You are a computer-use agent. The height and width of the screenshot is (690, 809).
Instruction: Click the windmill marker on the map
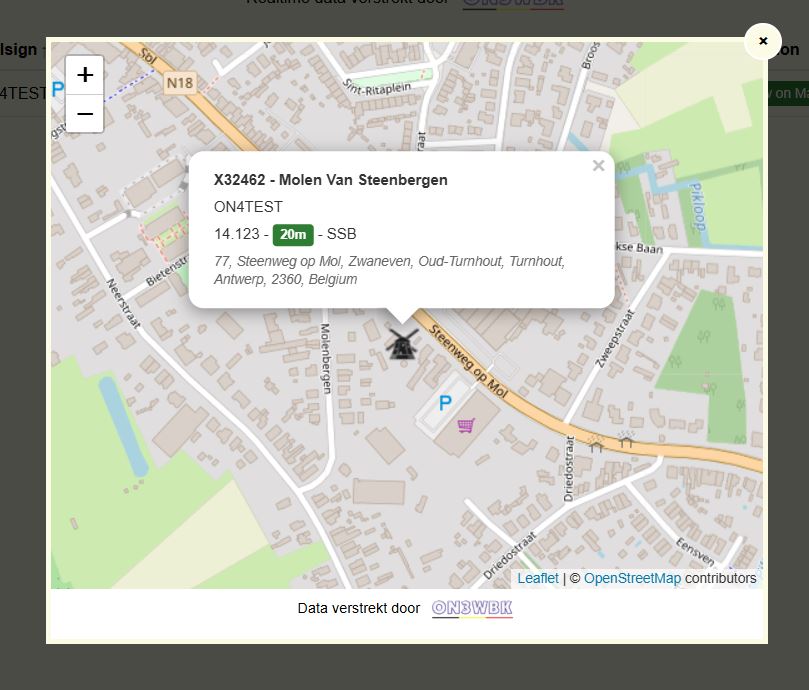point(401,344)
